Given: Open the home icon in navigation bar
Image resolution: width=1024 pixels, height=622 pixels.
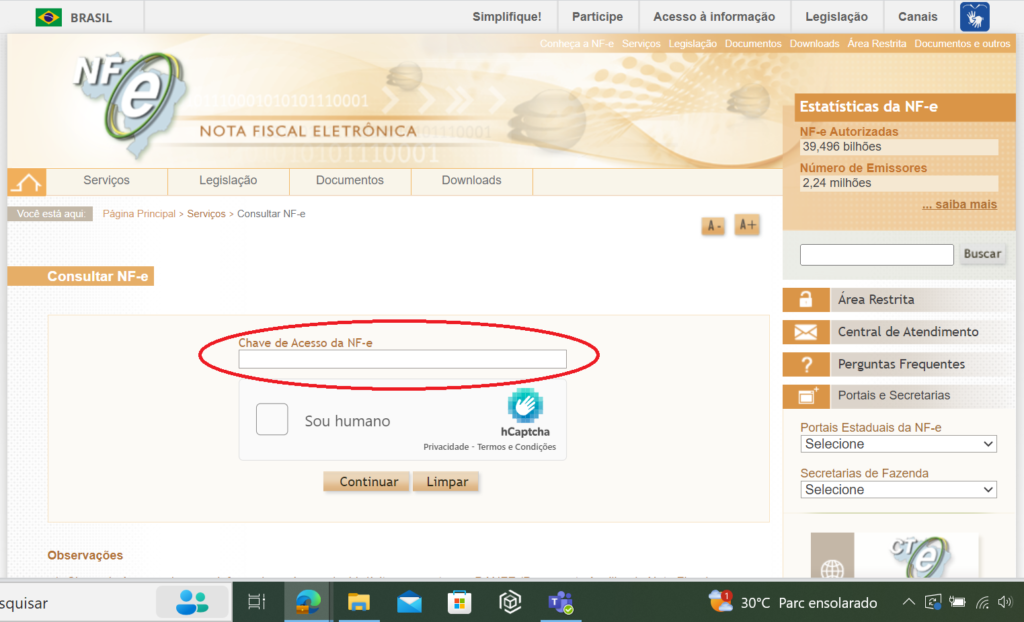Looking at the screenshot, I should pyautogui.click(x=27, y=182).
